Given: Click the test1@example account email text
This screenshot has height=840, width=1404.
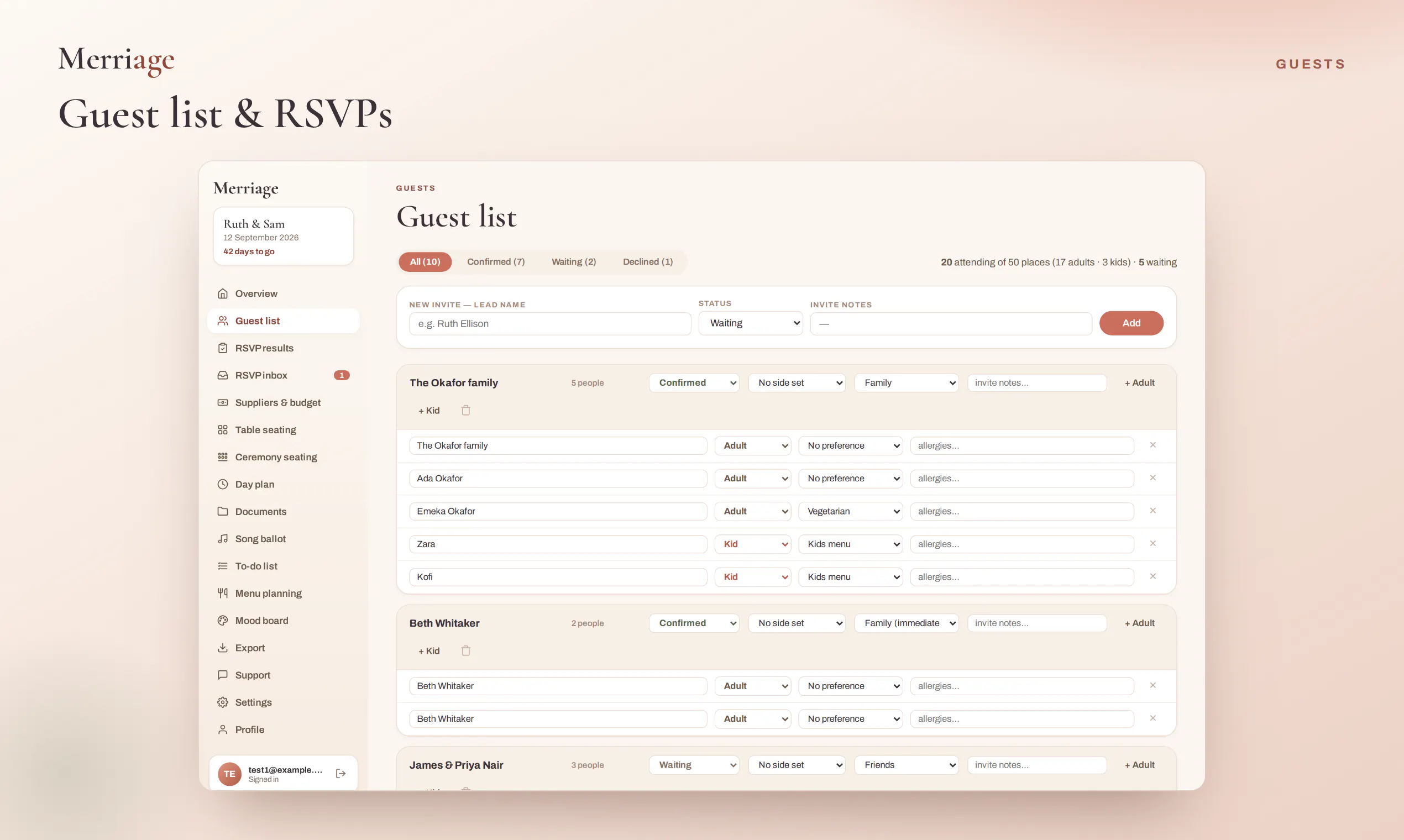Looking at the screenshot, I should click(x=285, y=770).
